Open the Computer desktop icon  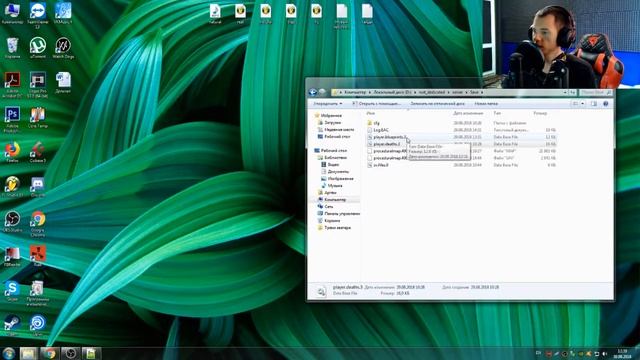point(12,13)
